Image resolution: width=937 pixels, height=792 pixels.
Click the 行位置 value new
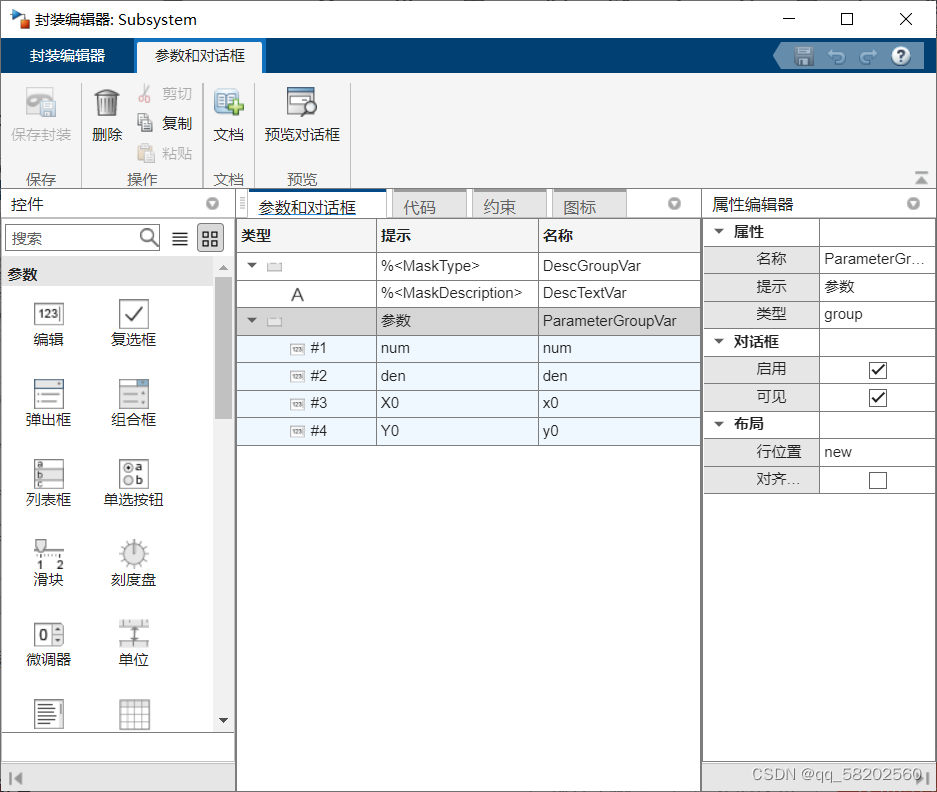click(x=877, y=452)
